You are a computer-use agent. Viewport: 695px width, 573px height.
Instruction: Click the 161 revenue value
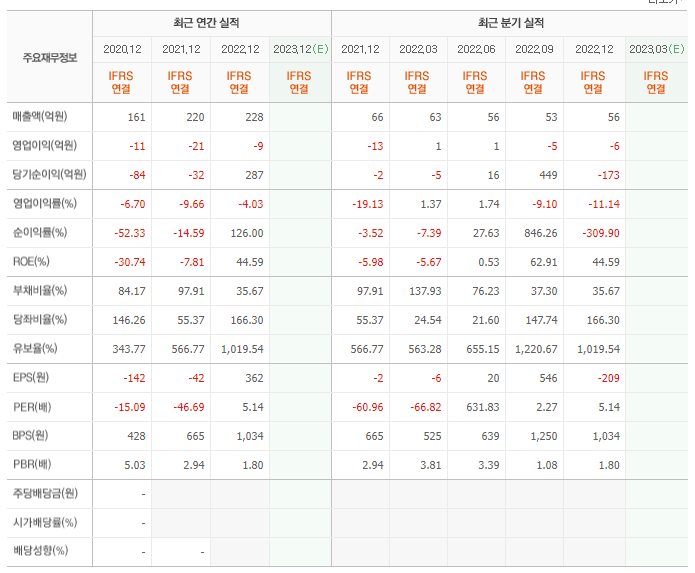point(136,117)
